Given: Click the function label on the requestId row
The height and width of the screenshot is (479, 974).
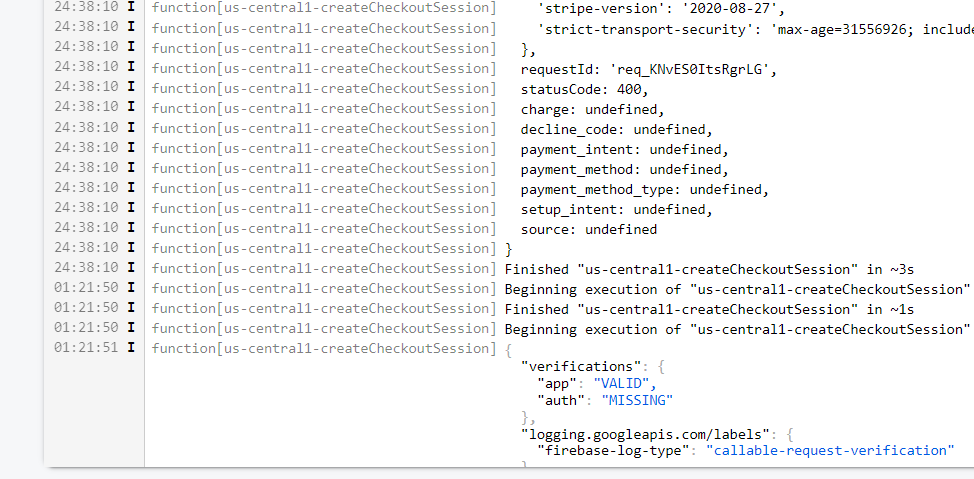Looking at the screenshot, I should [324, 68].
